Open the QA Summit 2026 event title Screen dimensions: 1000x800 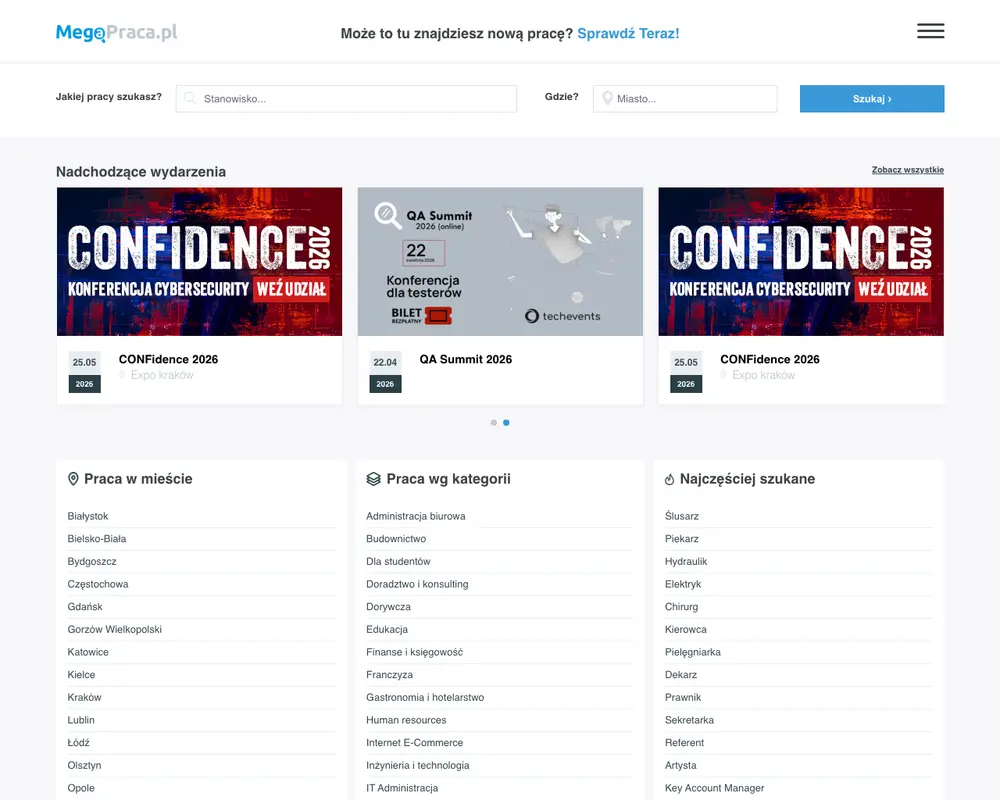pyautogui.click(x=466, y=359)
